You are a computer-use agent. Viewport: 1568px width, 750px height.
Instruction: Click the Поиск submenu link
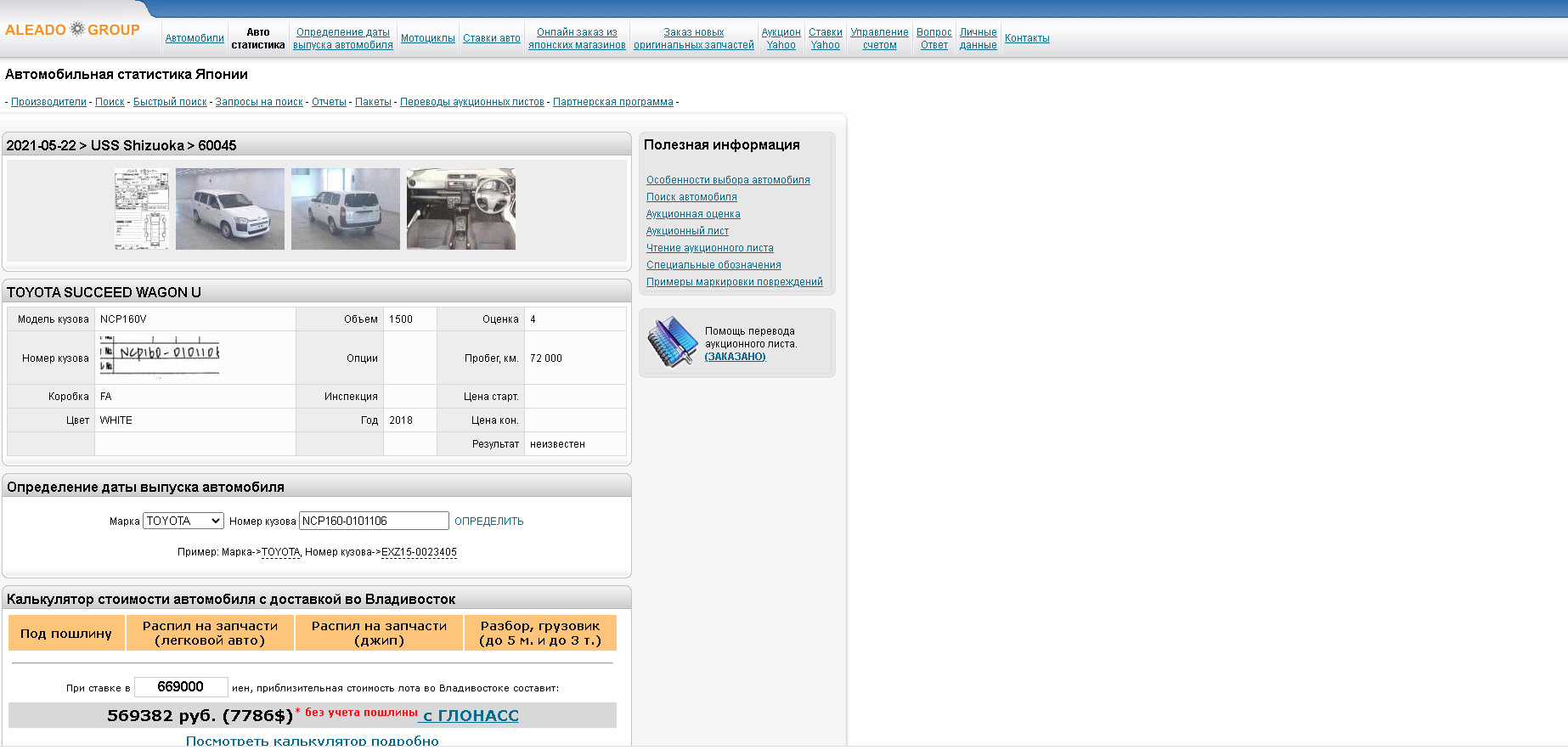tap(110, 102)
